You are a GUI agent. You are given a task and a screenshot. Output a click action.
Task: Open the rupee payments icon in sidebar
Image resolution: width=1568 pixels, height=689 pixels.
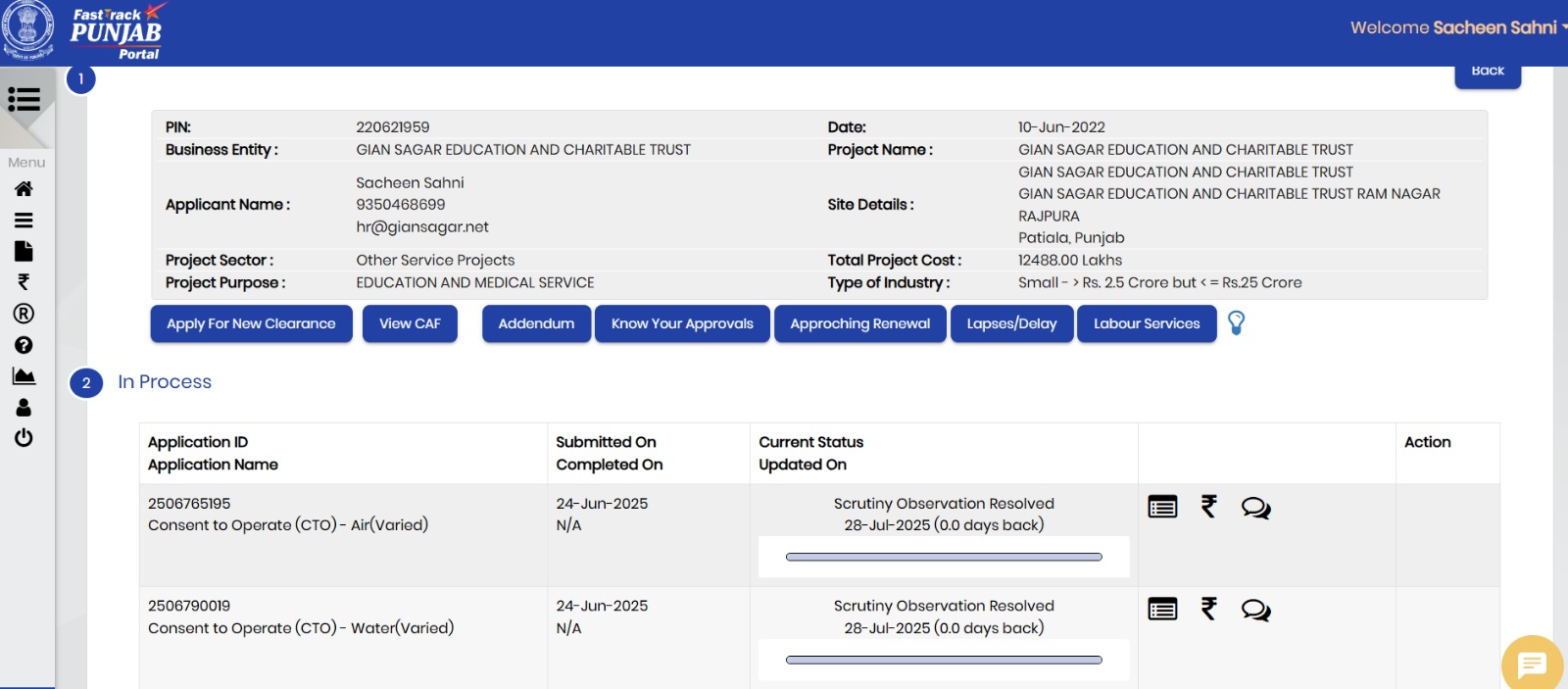click(x=24, y=282)
